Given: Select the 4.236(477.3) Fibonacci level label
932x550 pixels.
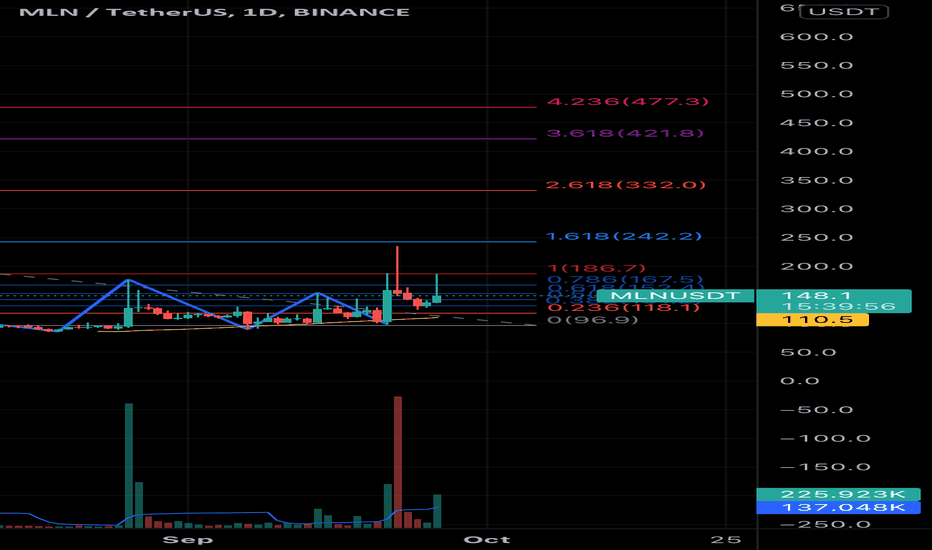Looking at the screenshot, I should pos(628,102).
